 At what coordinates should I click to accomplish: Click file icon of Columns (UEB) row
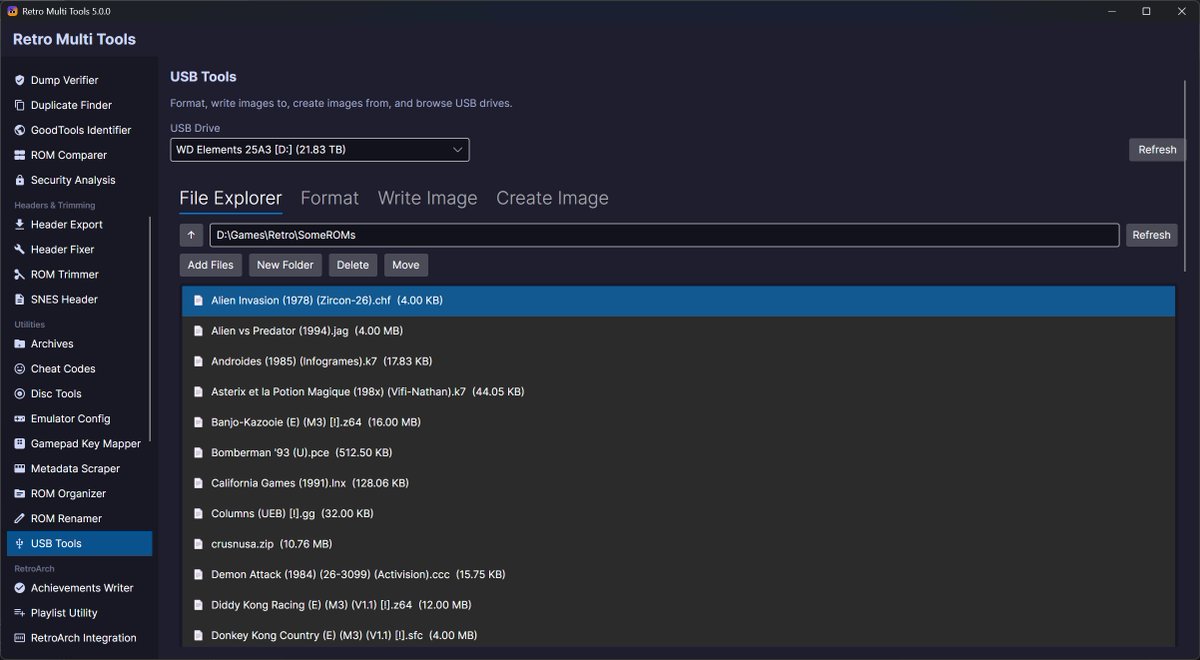(x=198, y=514)
